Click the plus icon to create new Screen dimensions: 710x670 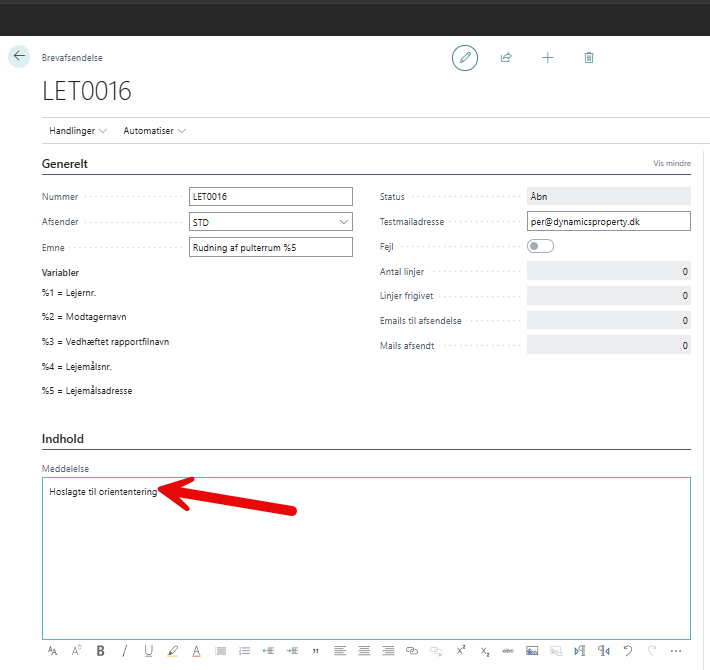point(547,58)
